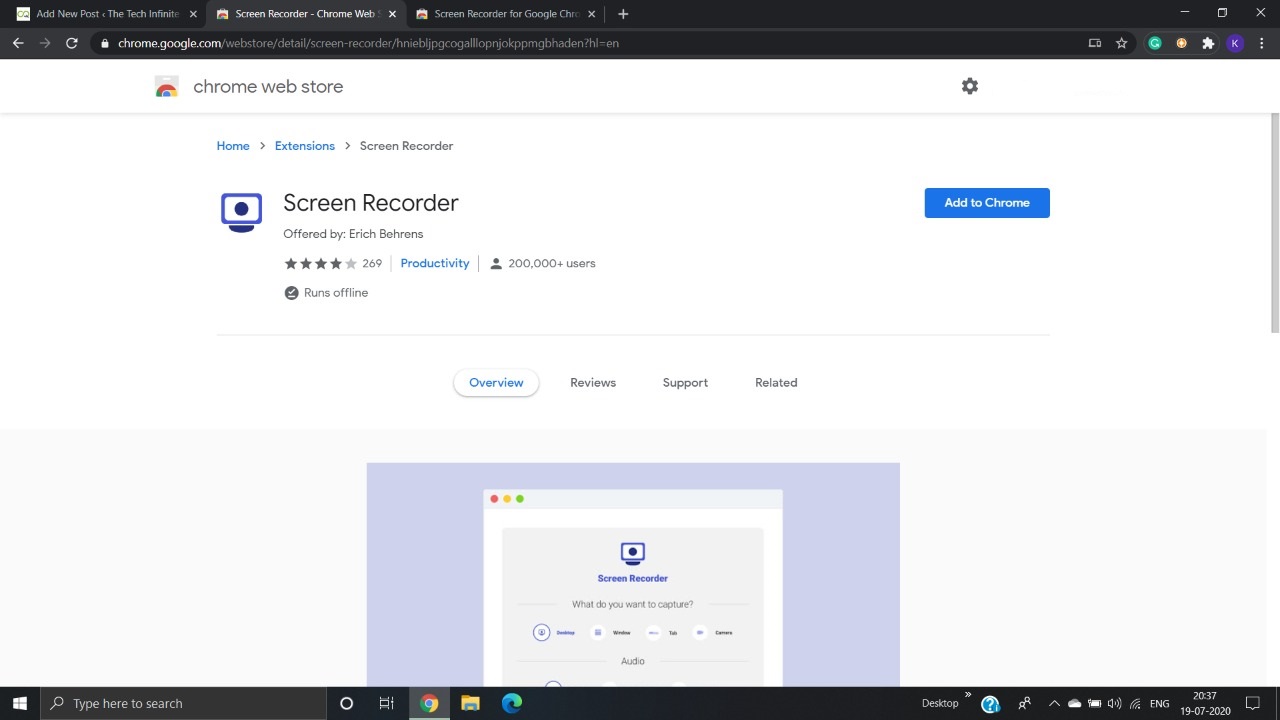Reload the page with the refresh icon

coord(72,43)
